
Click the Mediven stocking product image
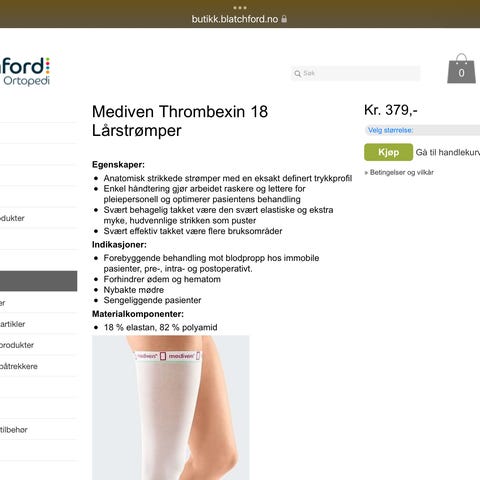(171, 408)
